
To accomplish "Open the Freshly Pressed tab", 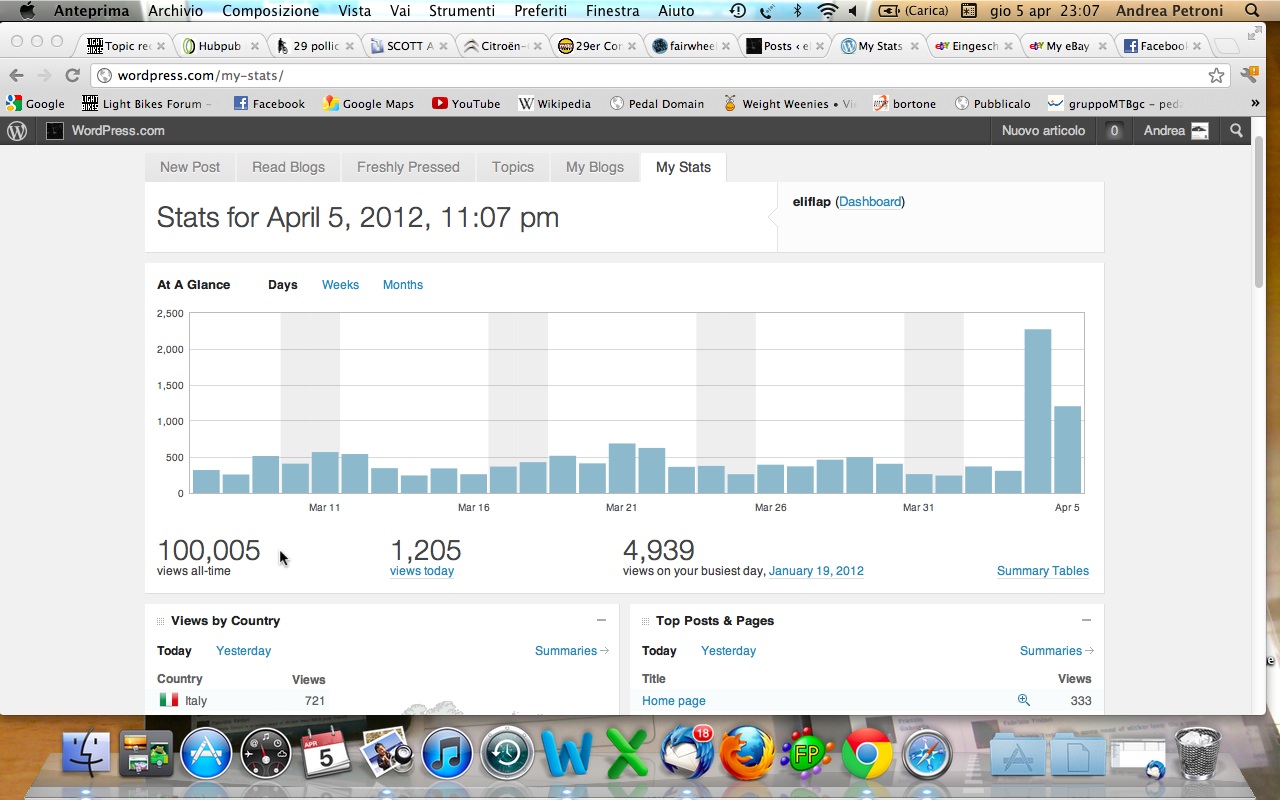I will point(408,167).
